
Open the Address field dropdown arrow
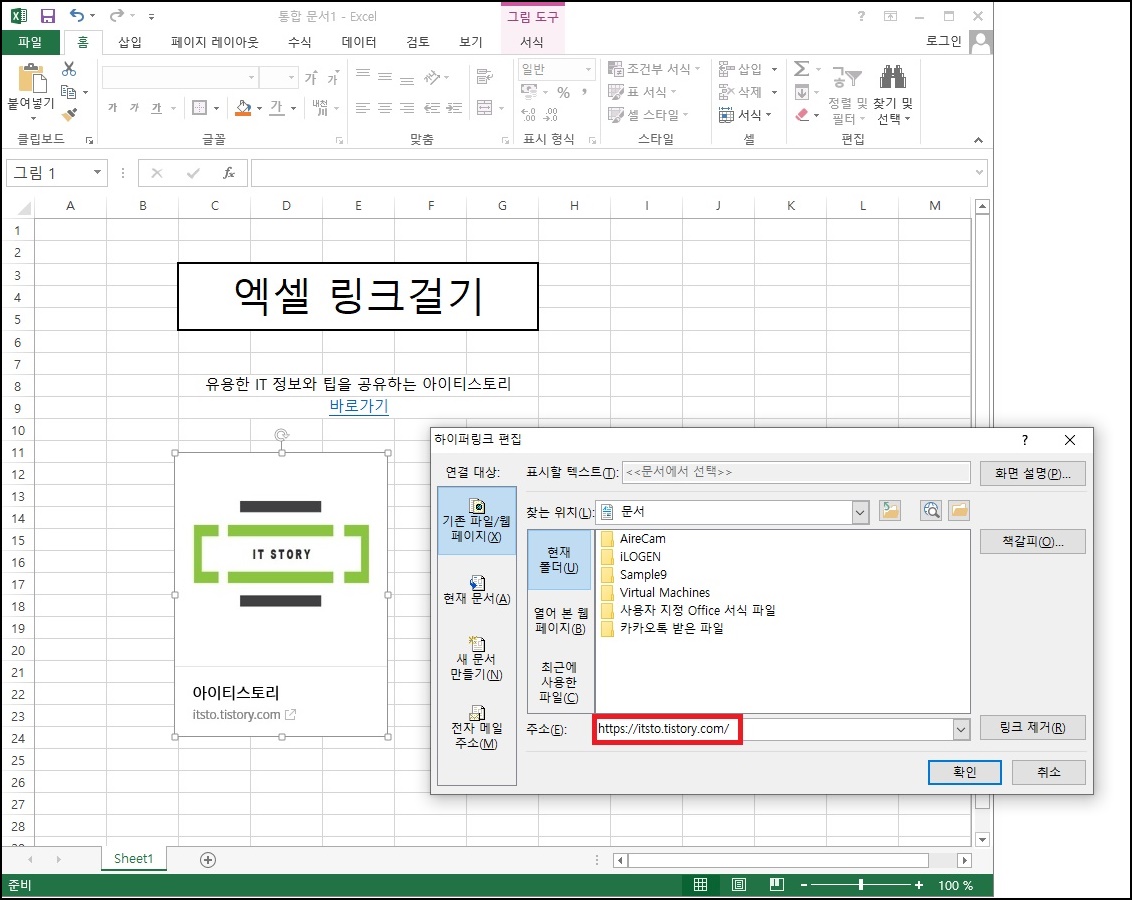[x=961, y=729]
